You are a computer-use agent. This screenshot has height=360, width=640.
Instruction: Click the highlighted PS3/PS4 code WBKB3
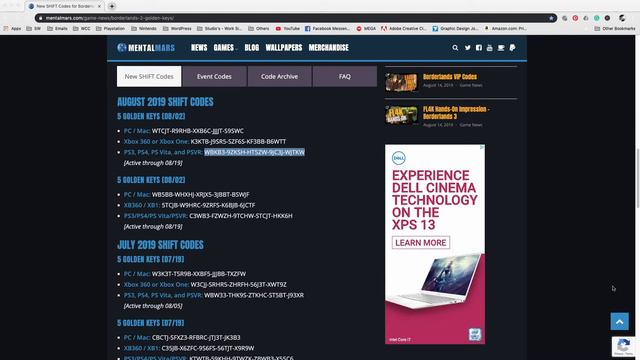click(x=254, y=152)
